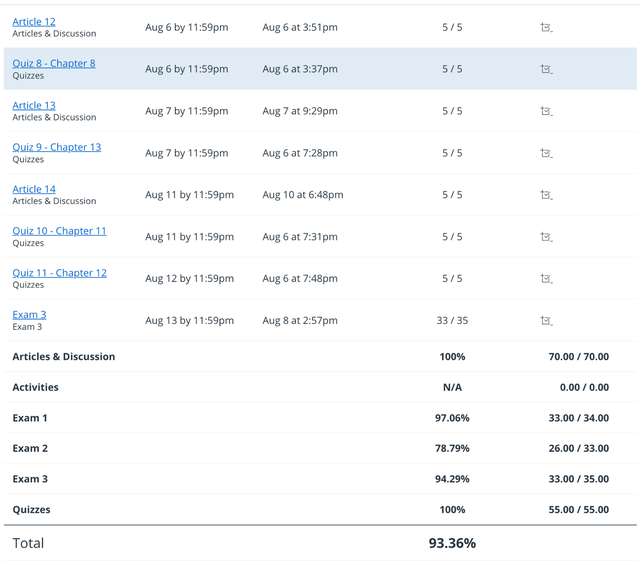Click score details icon in Article 13 row

tap(546, 112)
